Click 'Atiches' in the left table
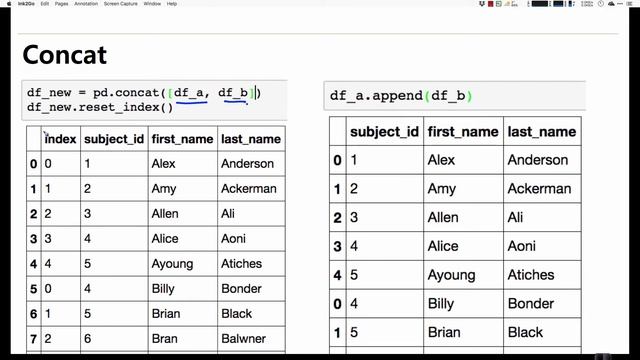Image resolution: width=640 pixels, height=360 pixels. pyautogui.click(x=241, y=264)
